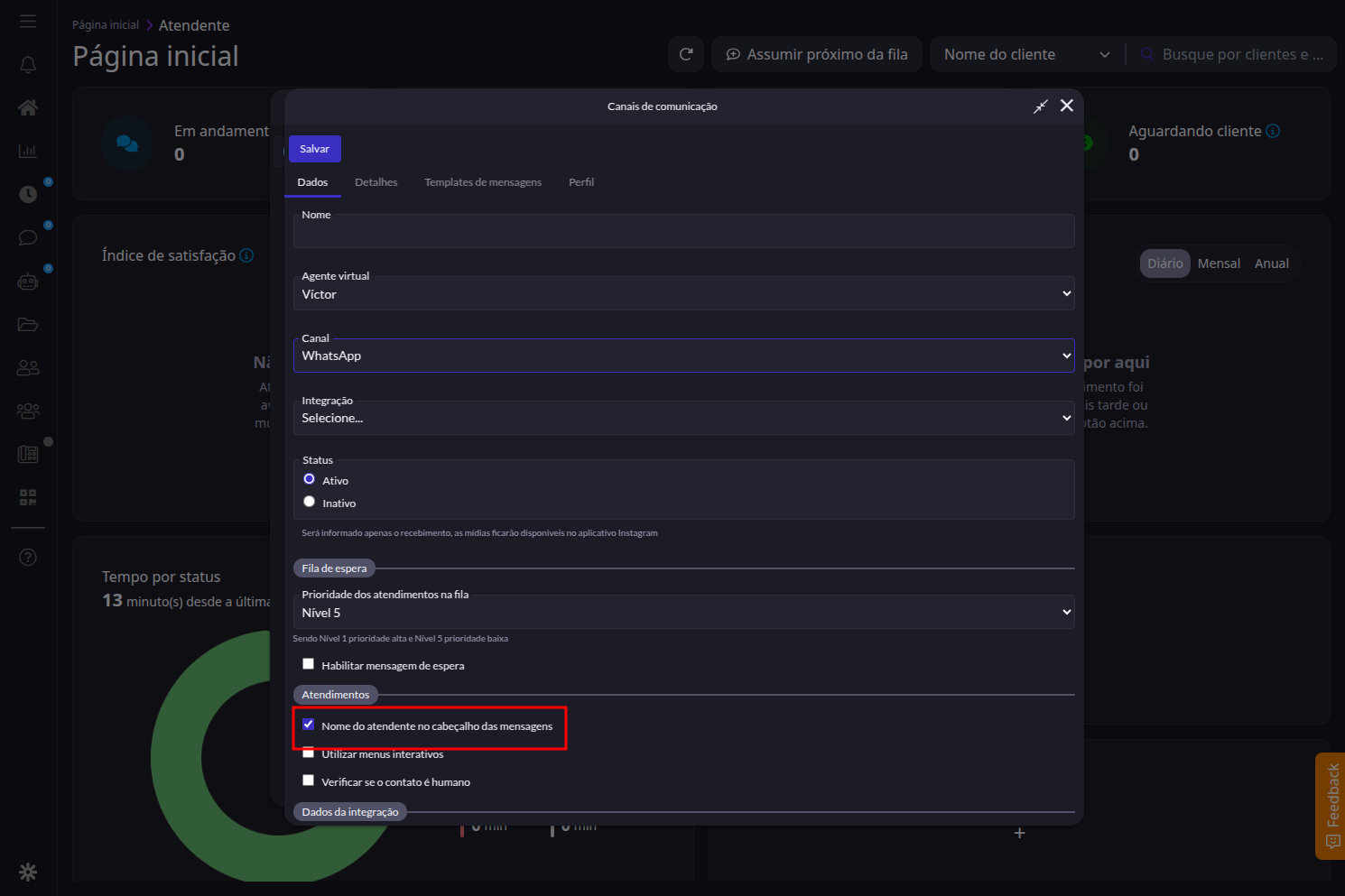The height and width of the screenshot is (896, 1345).
Task: Click the Atendente breadcrumb item
Action: (194, 25)
